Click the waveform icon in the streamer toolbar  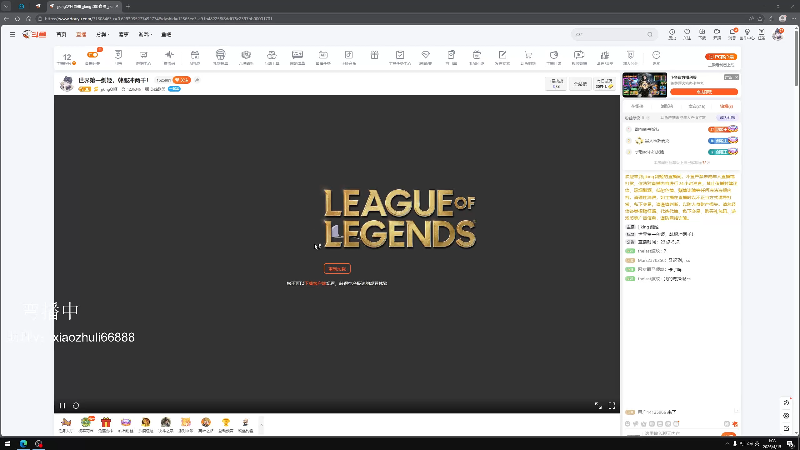tap(169, 55)
